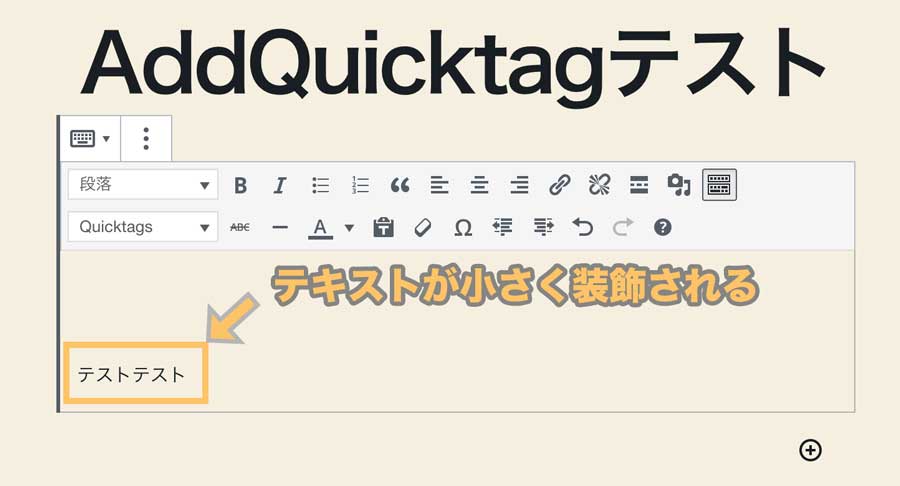Open keyboard shortcuts help icon
This screenshot has height=486, width=900.
(662, 227)
